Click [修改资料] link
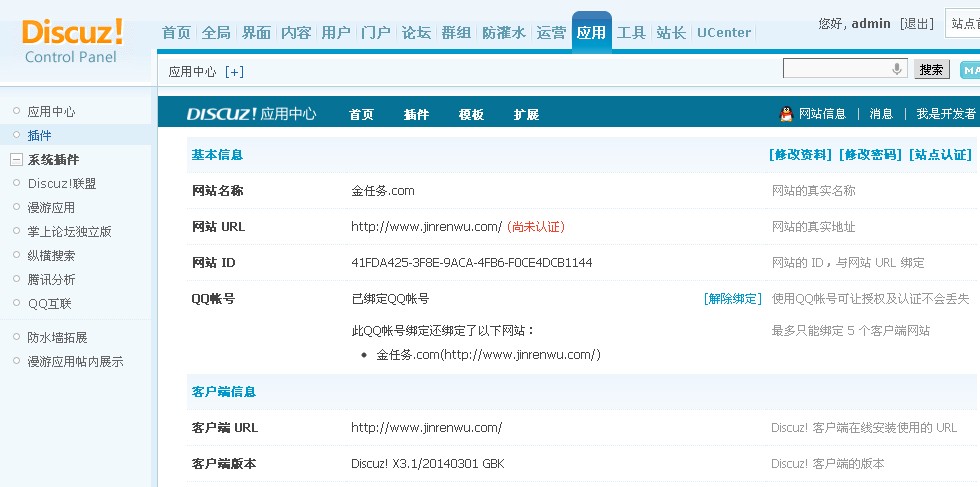Image resolution: width=980 pixels, height=487 pixels. 801,155
